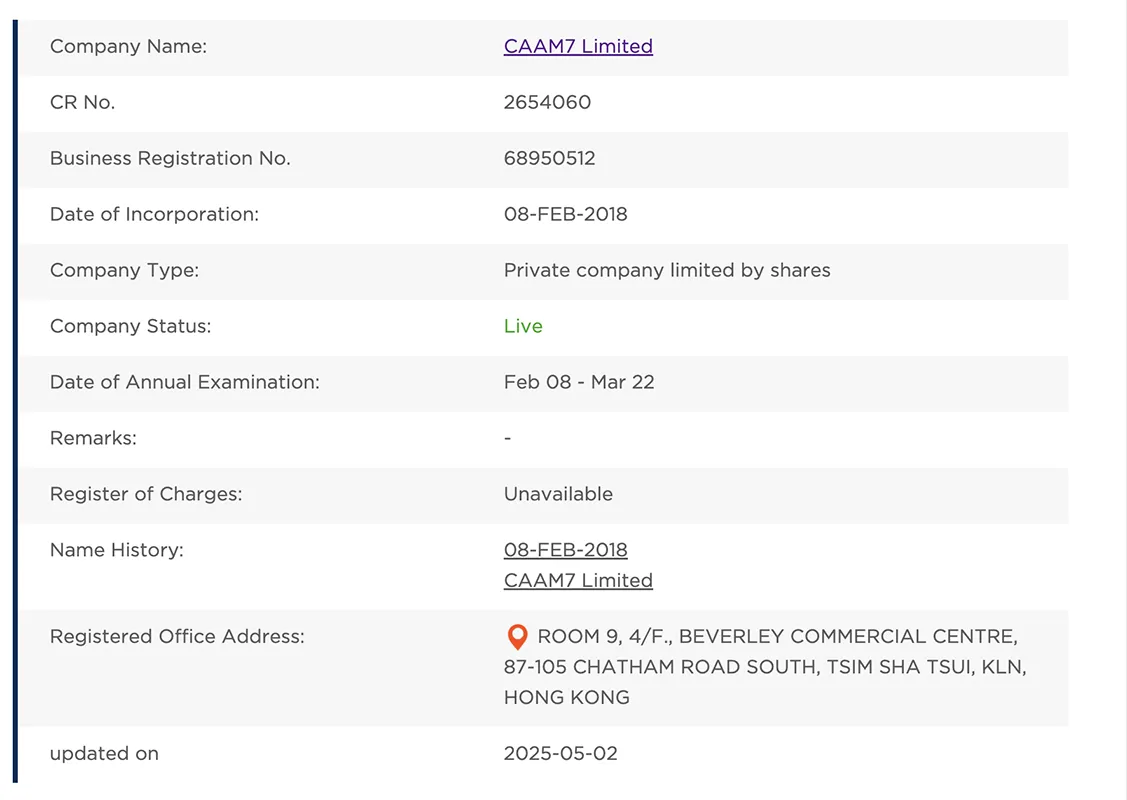Click the Remarks row dash value
The image size is (1127, 800).
click(507, 438)
